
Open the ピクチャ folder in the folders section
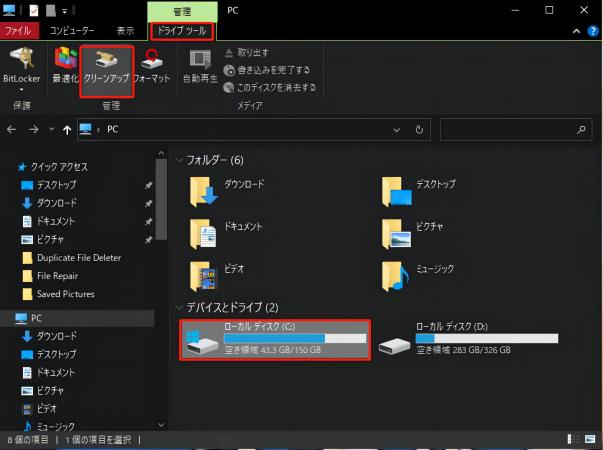412,233
